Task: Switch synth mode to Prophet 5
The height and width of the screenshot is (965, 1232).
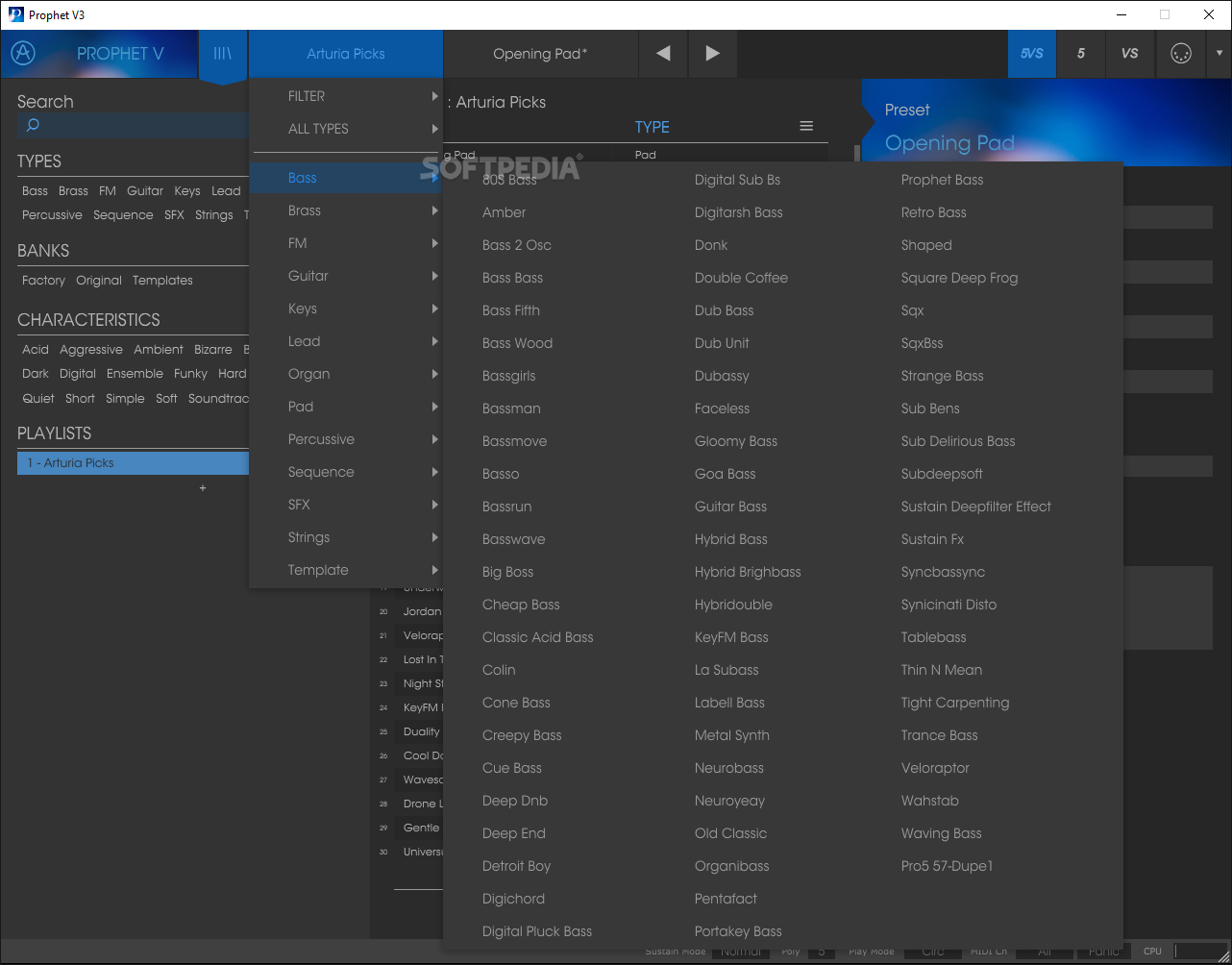Action: [x=1081, y=54]
